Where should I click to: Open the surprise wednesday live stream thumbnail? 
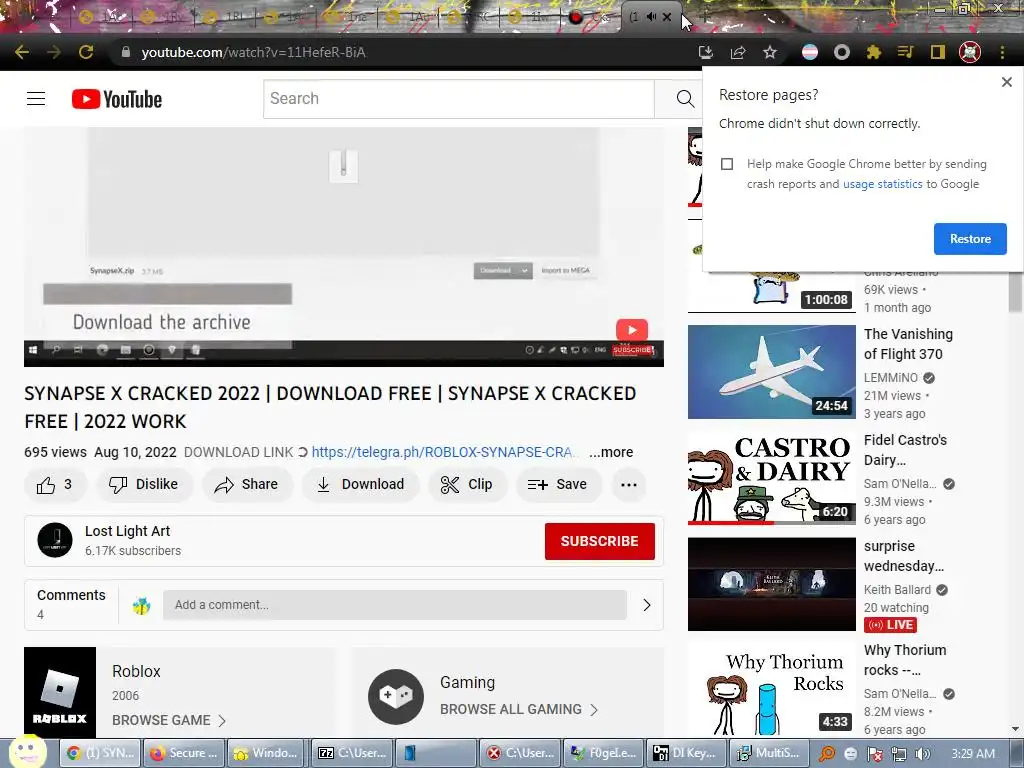pyautogui.click(x=771, y=584)
